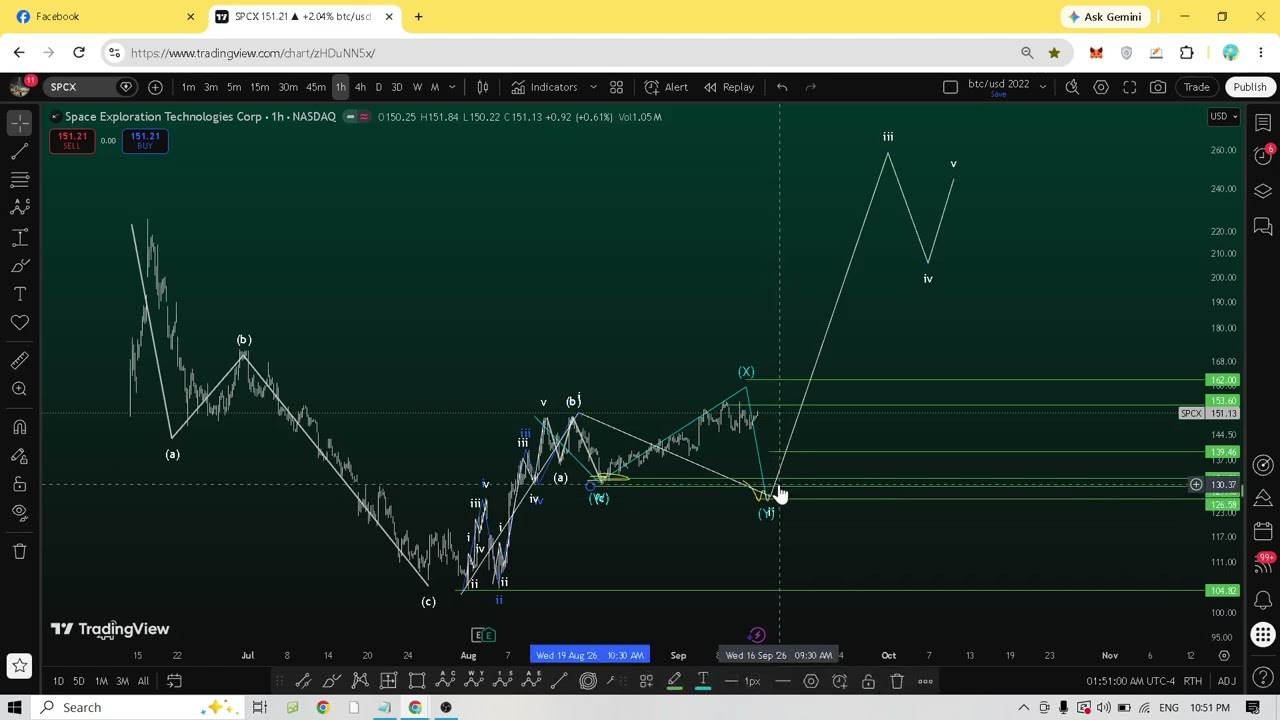Show All date range
Image resolution: width=1280 pixels, height=720 pixels.
(143, 681)
